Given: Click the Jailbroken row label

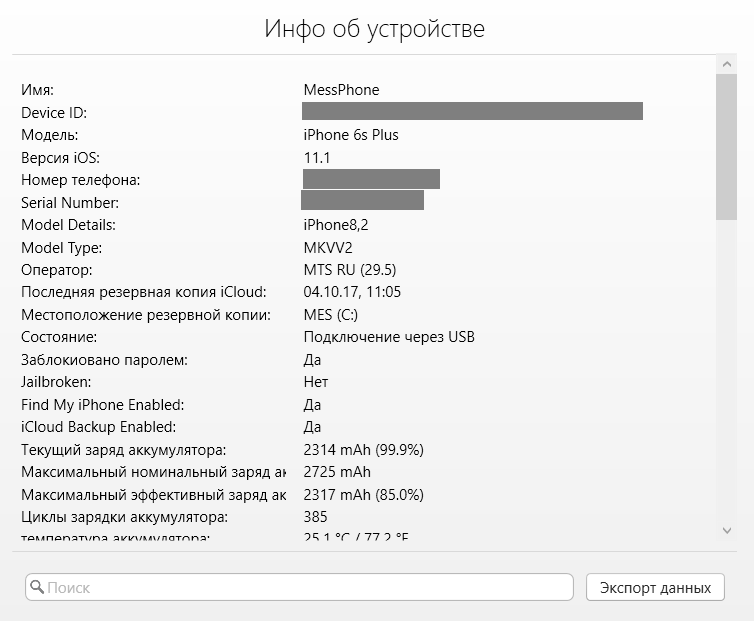Looking at the screenshot, I should 56,382.
